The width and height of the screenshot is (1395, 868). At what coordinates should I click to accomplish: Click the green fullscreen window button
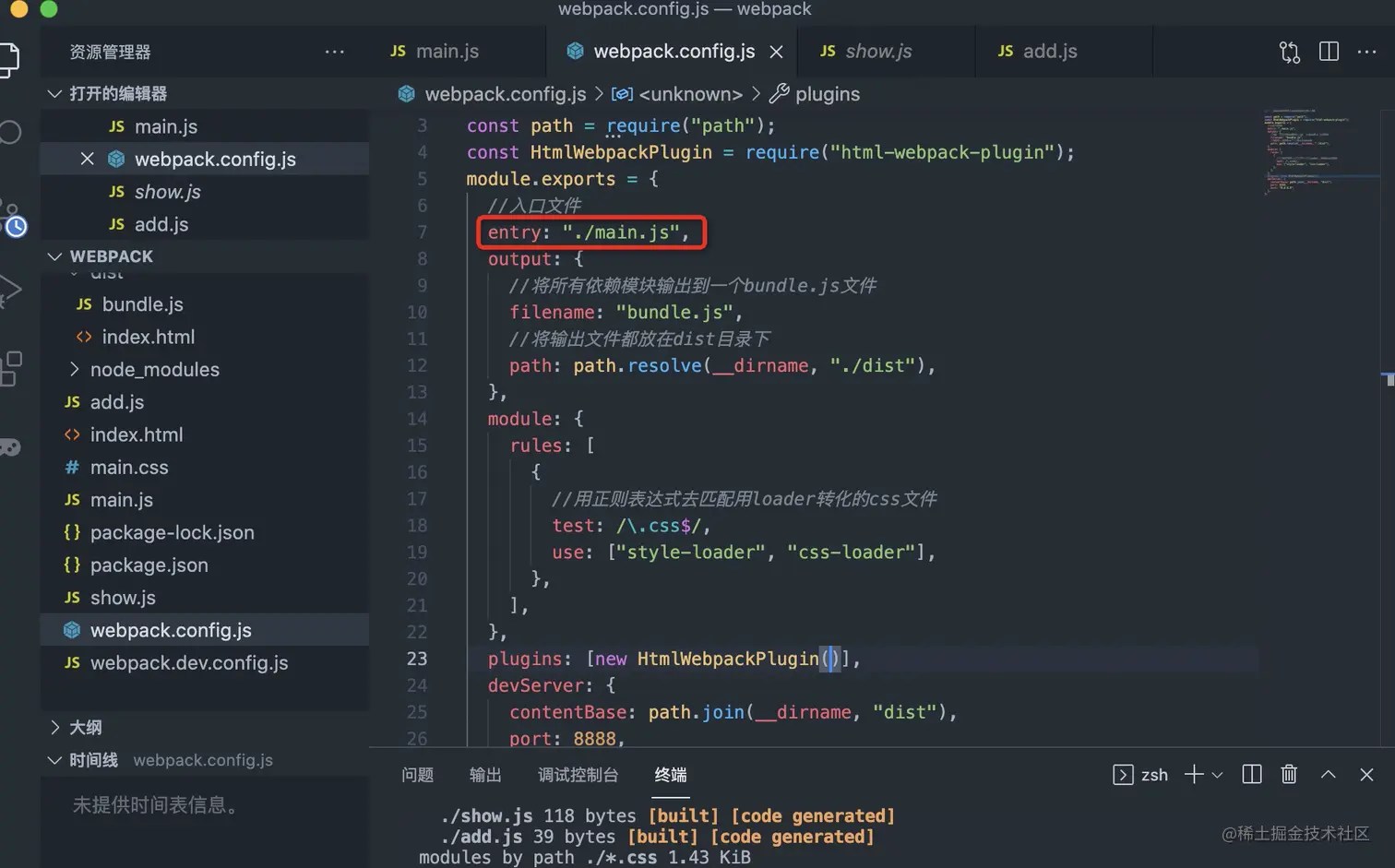[x=49, y=8]
